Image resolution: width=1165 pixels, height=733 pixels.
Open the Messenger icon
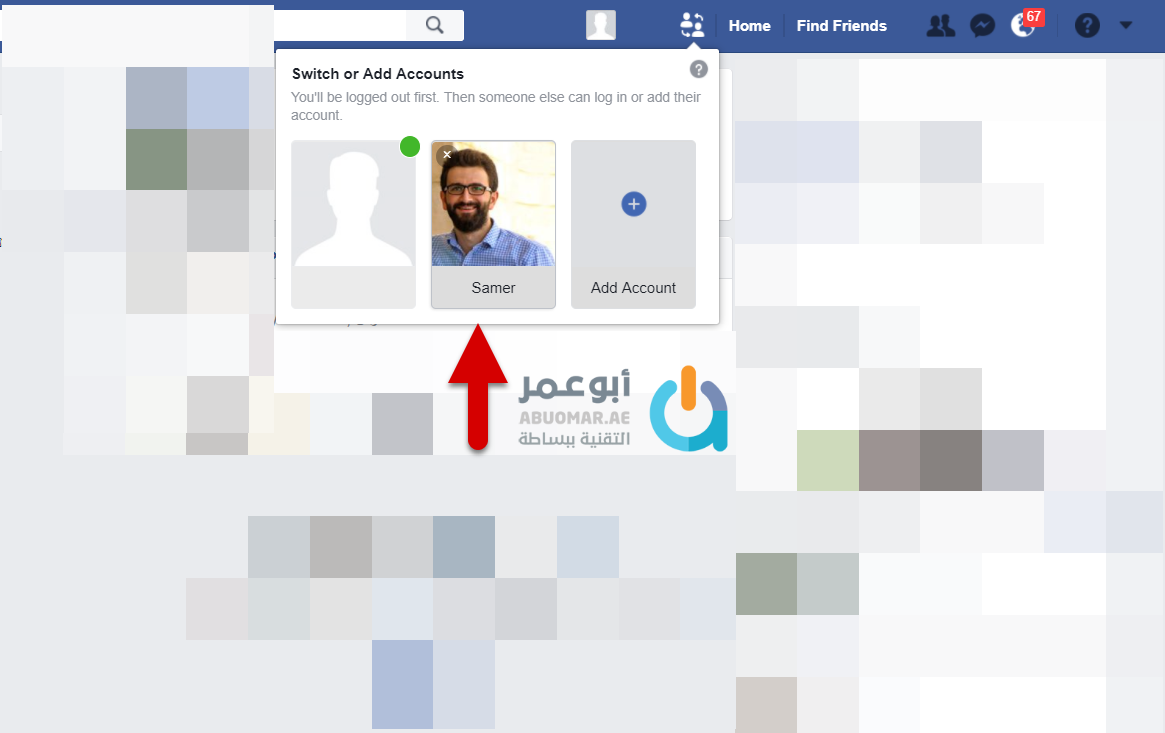[x=982, y=26]
